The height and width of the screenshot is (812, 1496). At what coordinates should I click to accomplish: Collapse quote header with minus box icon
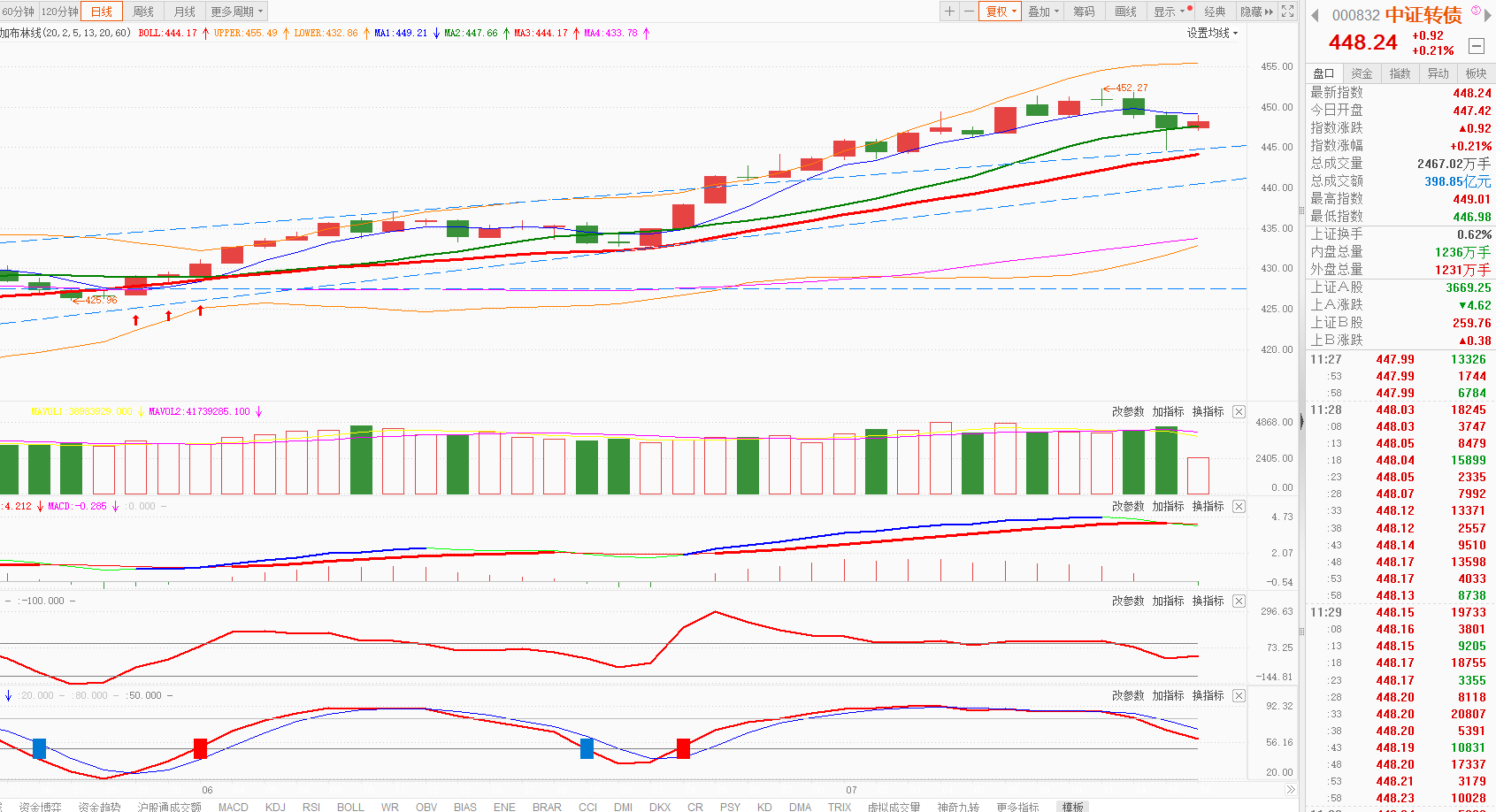tap(1476, 46)
